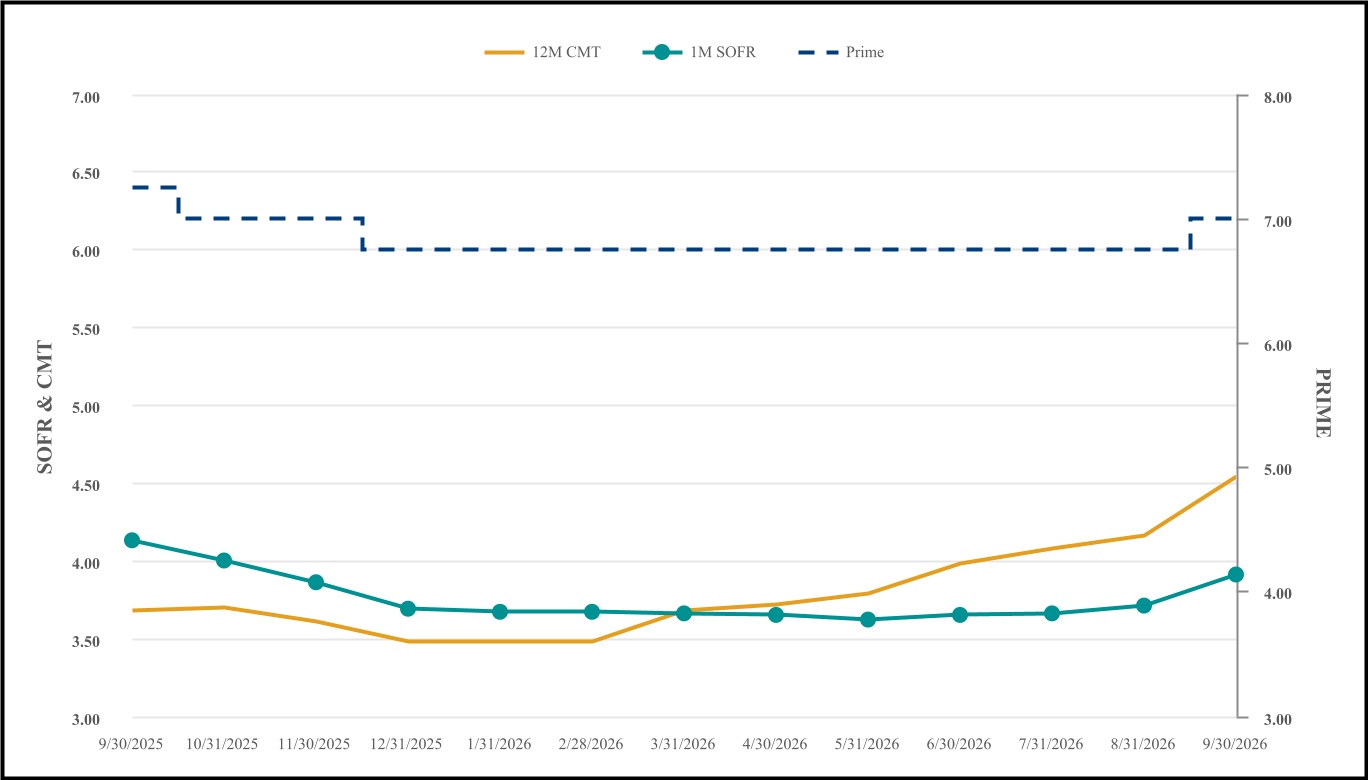Click the x-axis label 10/31/2025
The height and width of the screenshot is (780, 1368).
[222, 744]
